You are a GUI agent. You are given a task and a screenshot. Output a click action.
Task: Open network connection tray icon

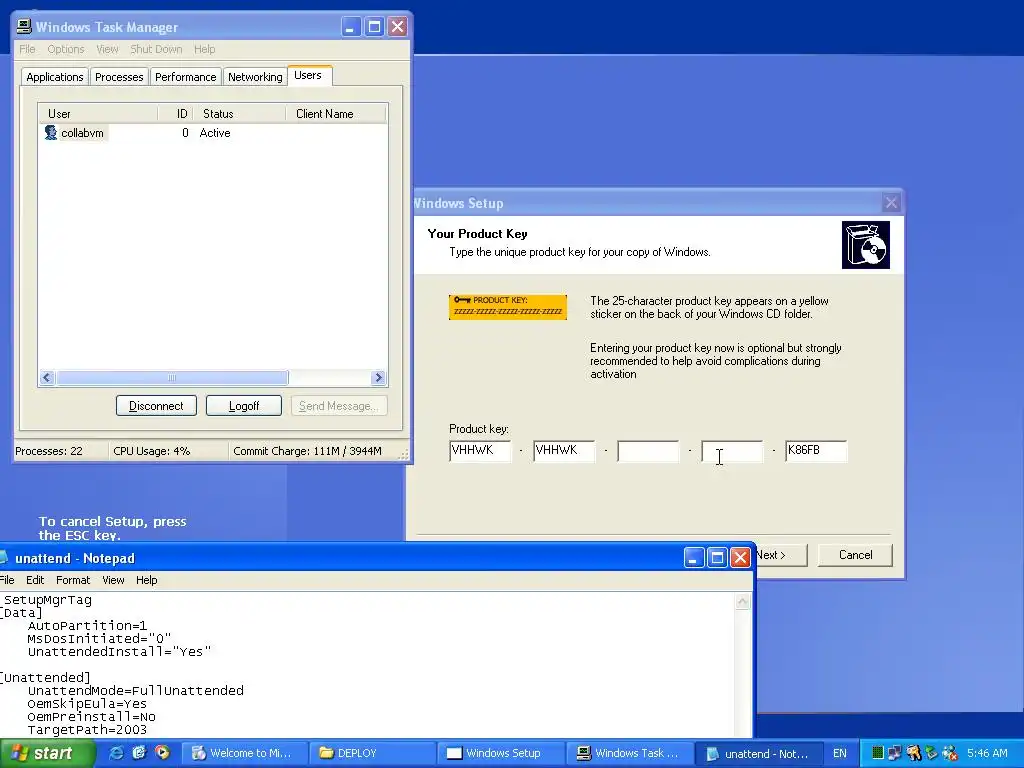tap(895, 753)
